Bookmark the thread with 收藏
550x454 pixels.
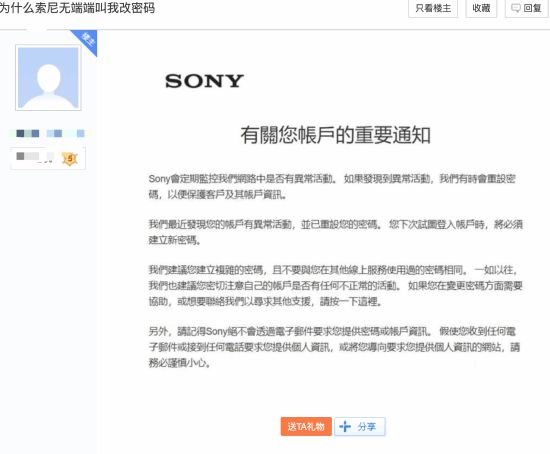[481, 8]
